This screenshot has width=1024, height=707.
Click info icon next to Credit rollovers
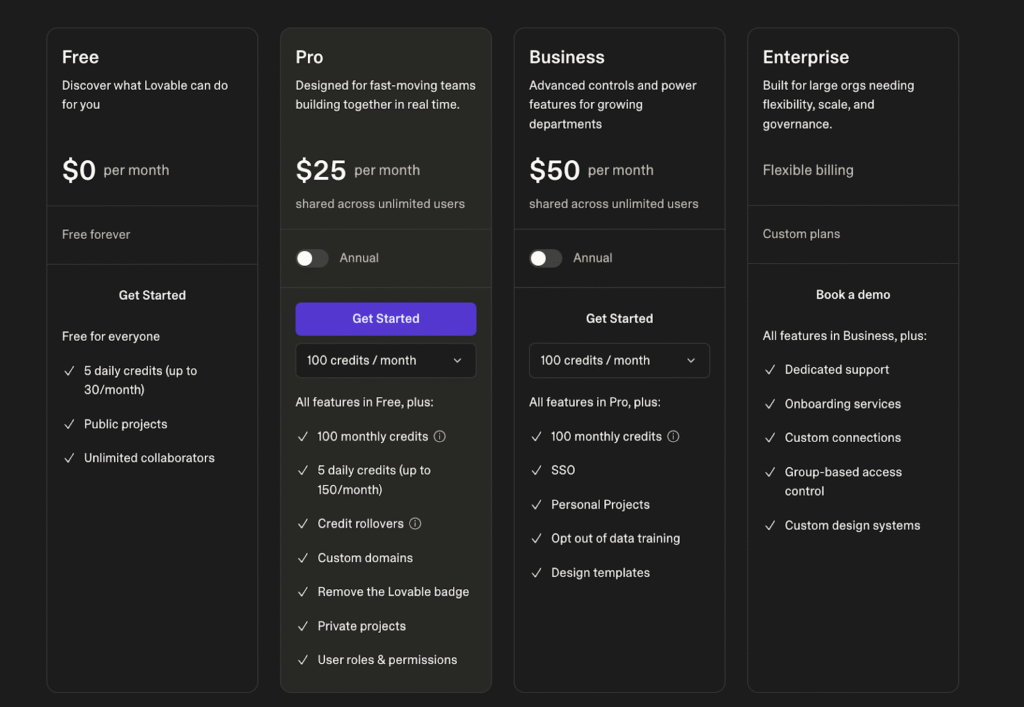click(415, 524)
